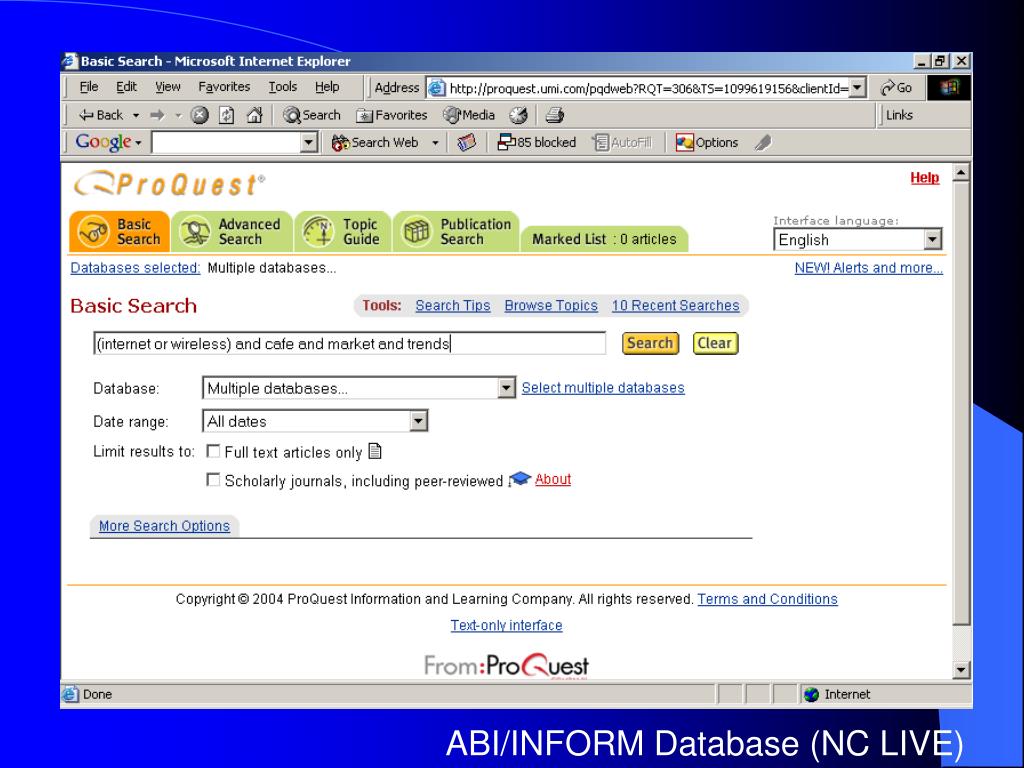Check Full text articles only
This screenshot has height=768, width=1024.
[x=213, y=451]
